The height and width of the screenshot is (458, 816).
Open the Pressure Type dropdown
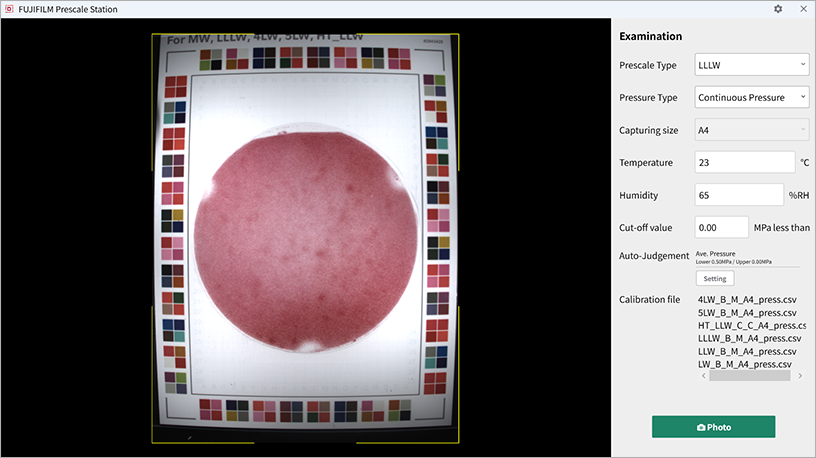751,98
